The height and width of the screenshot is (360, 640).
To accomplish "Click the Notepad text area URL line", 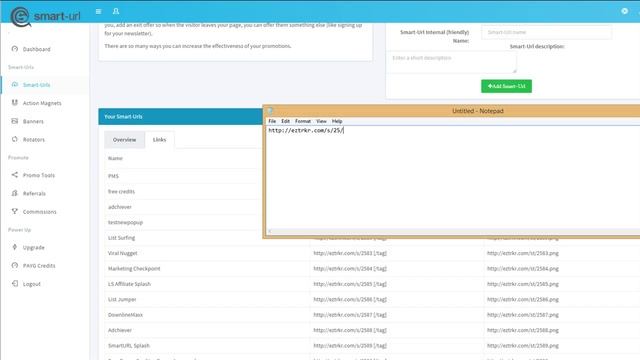I will click(306, 131).
